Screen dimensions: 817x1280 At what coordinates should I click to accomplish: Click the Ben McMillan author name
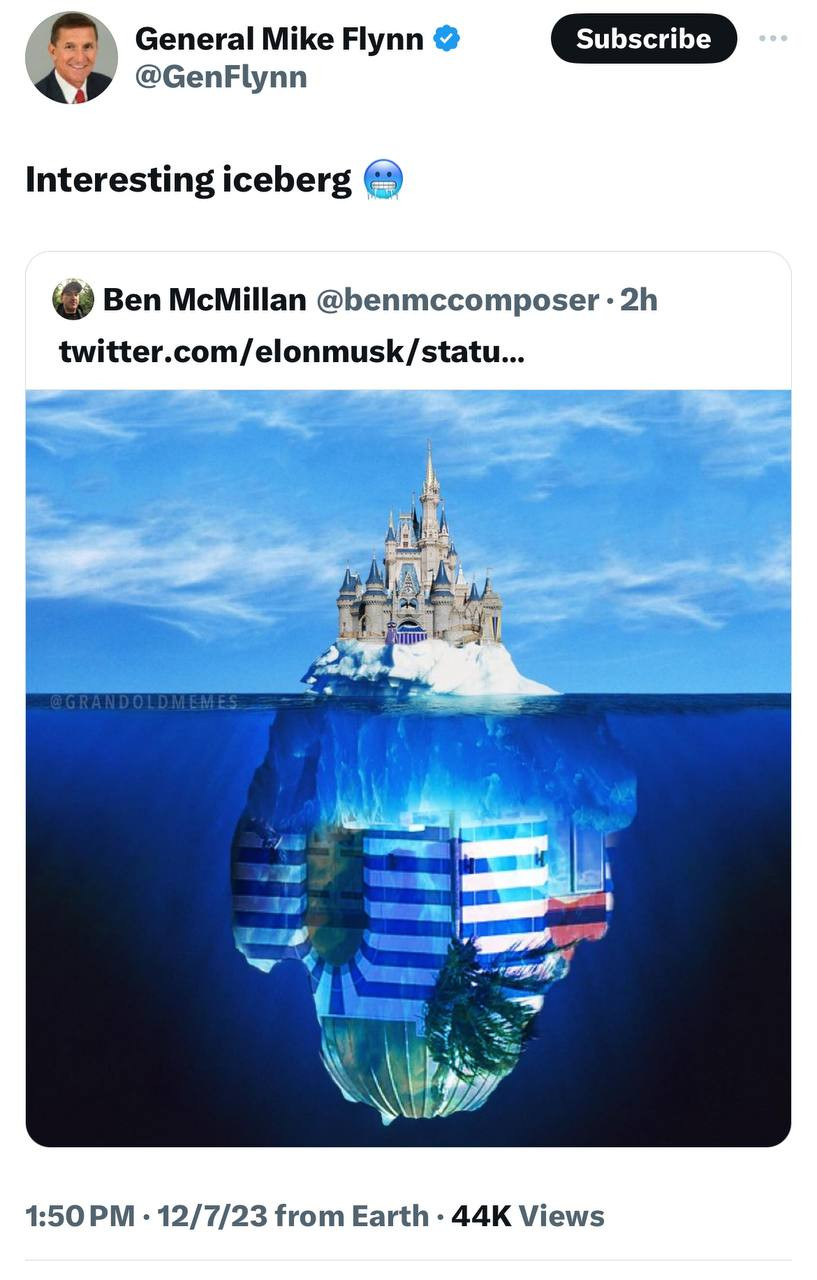pos(204,299)
